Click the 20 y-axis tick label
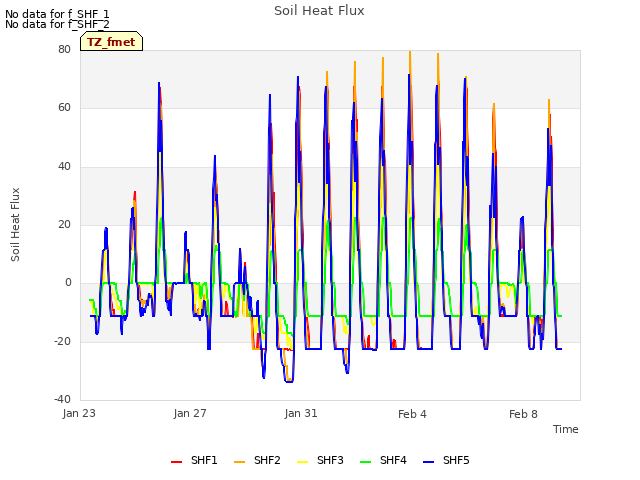This screenshot has width=640, height=480. [64, 224]
